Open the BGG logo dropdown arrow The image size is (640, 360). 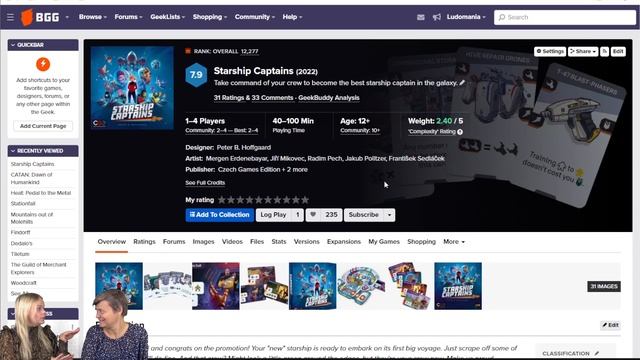point(67,17)
